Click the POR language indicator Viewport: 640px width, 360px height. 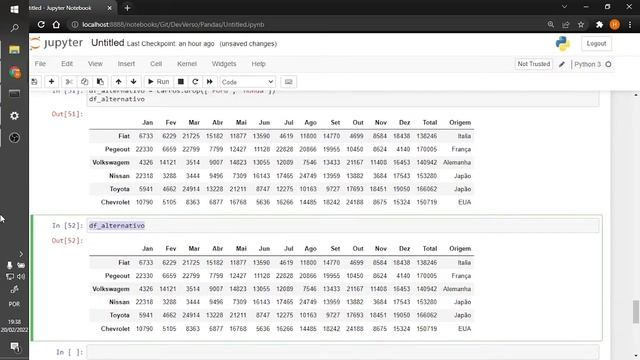tap(14, 304)
